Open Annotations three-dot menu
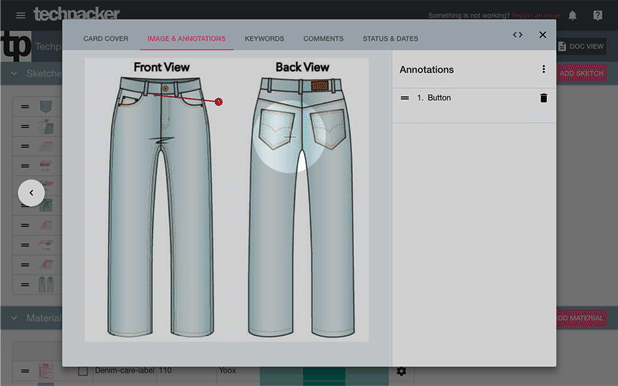Screen dimensions: 618x386 point(544,69)
